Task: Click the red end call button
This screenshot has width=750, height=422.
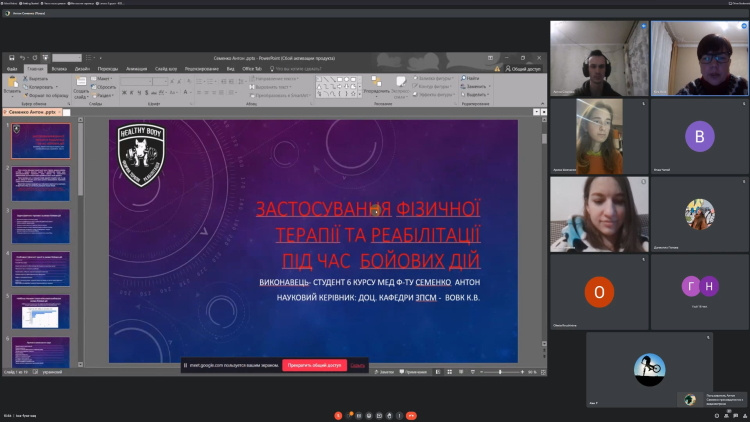Action: [411, 415]
